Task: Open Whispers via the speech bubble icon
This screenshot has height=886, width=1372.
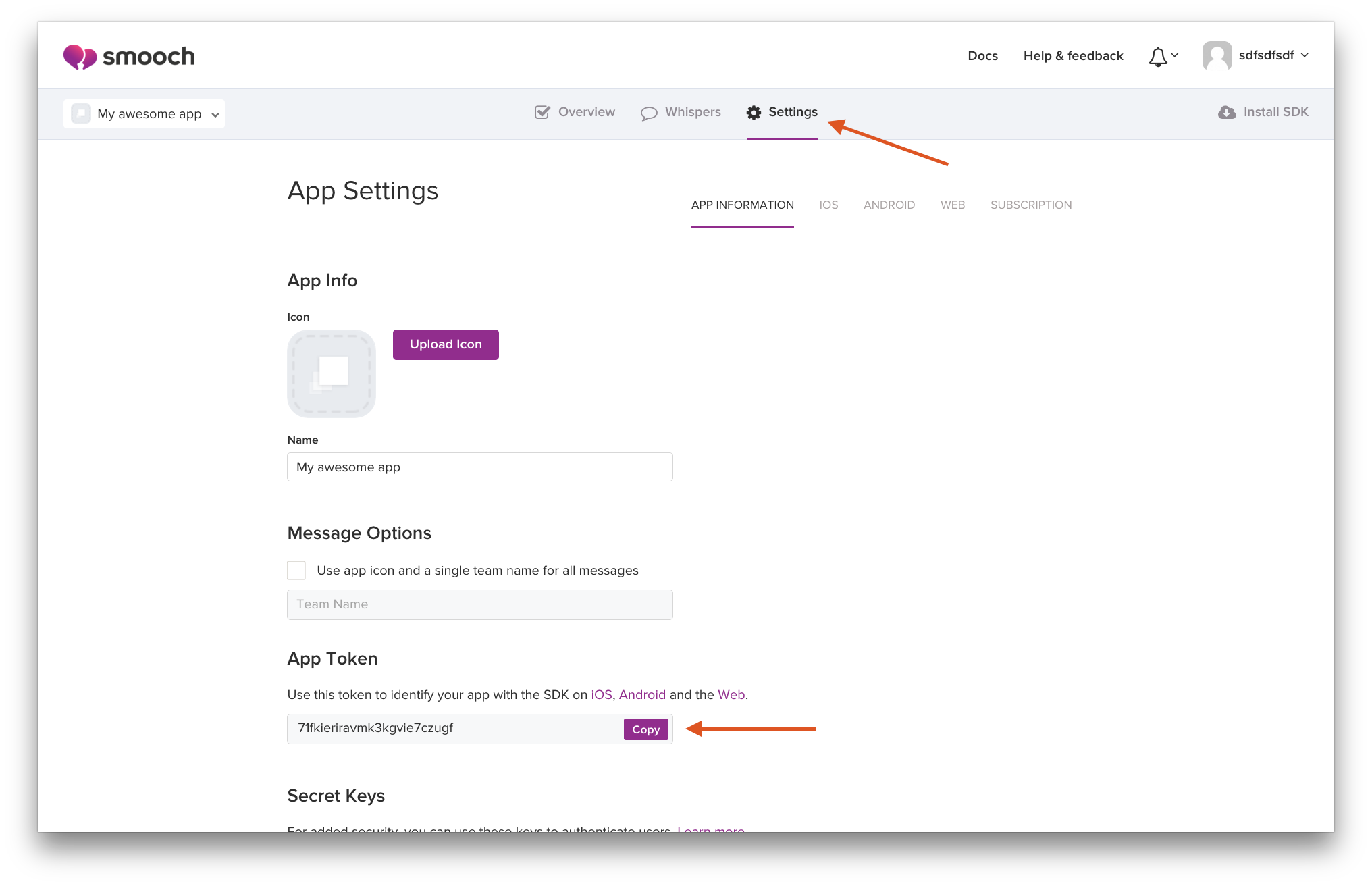Action: click(648, 113)
